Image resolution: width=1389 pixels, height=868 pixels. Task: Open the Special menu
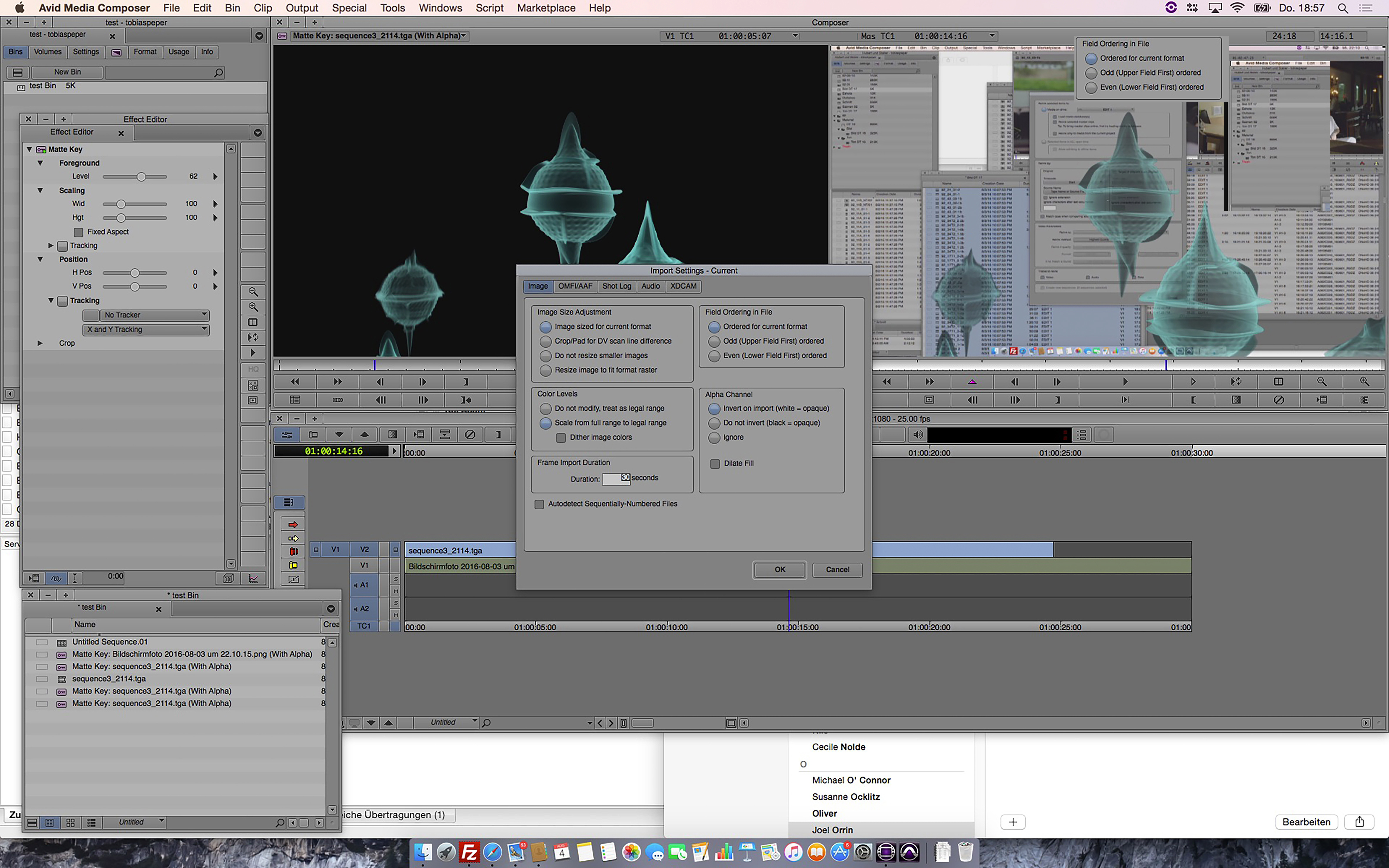point(349,8)
